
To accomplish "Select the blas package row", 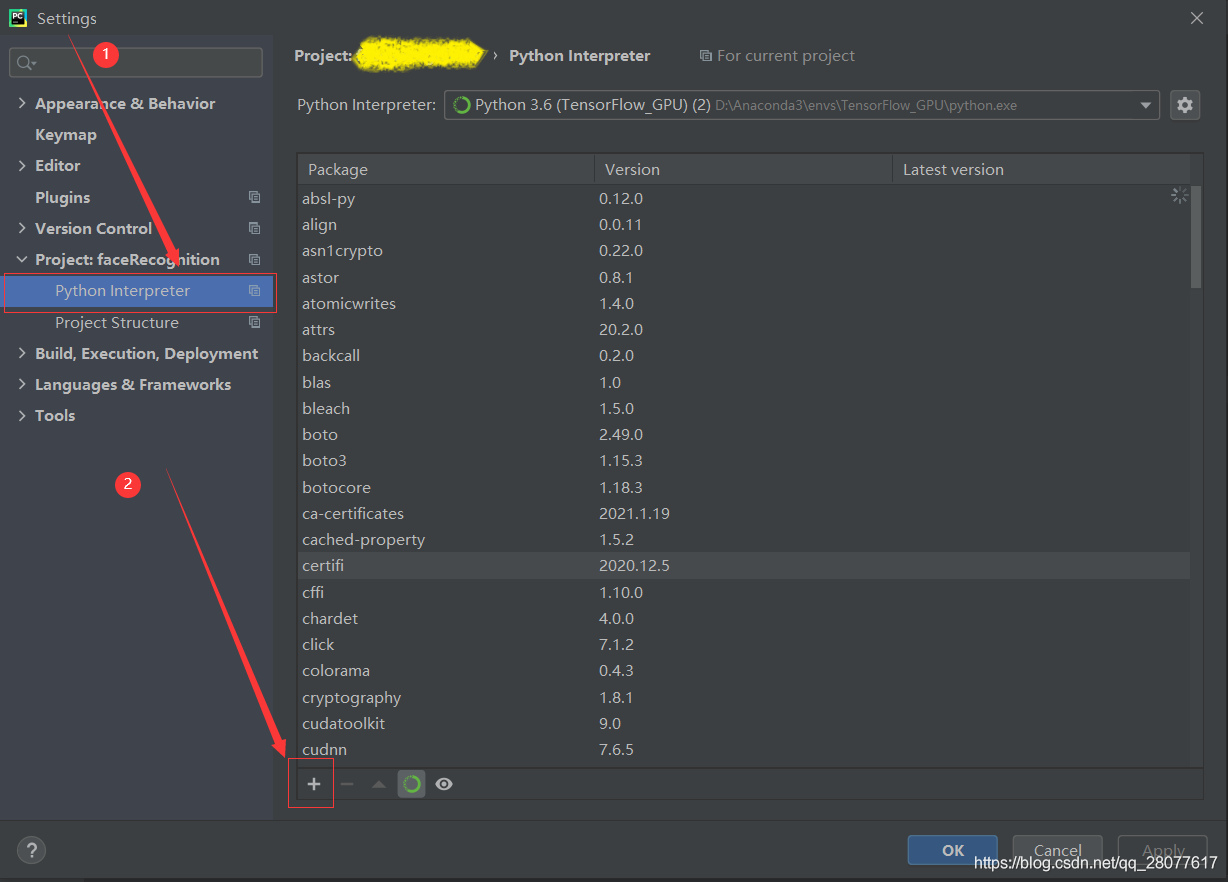I will pyautogui.click(x=743, y=382).
